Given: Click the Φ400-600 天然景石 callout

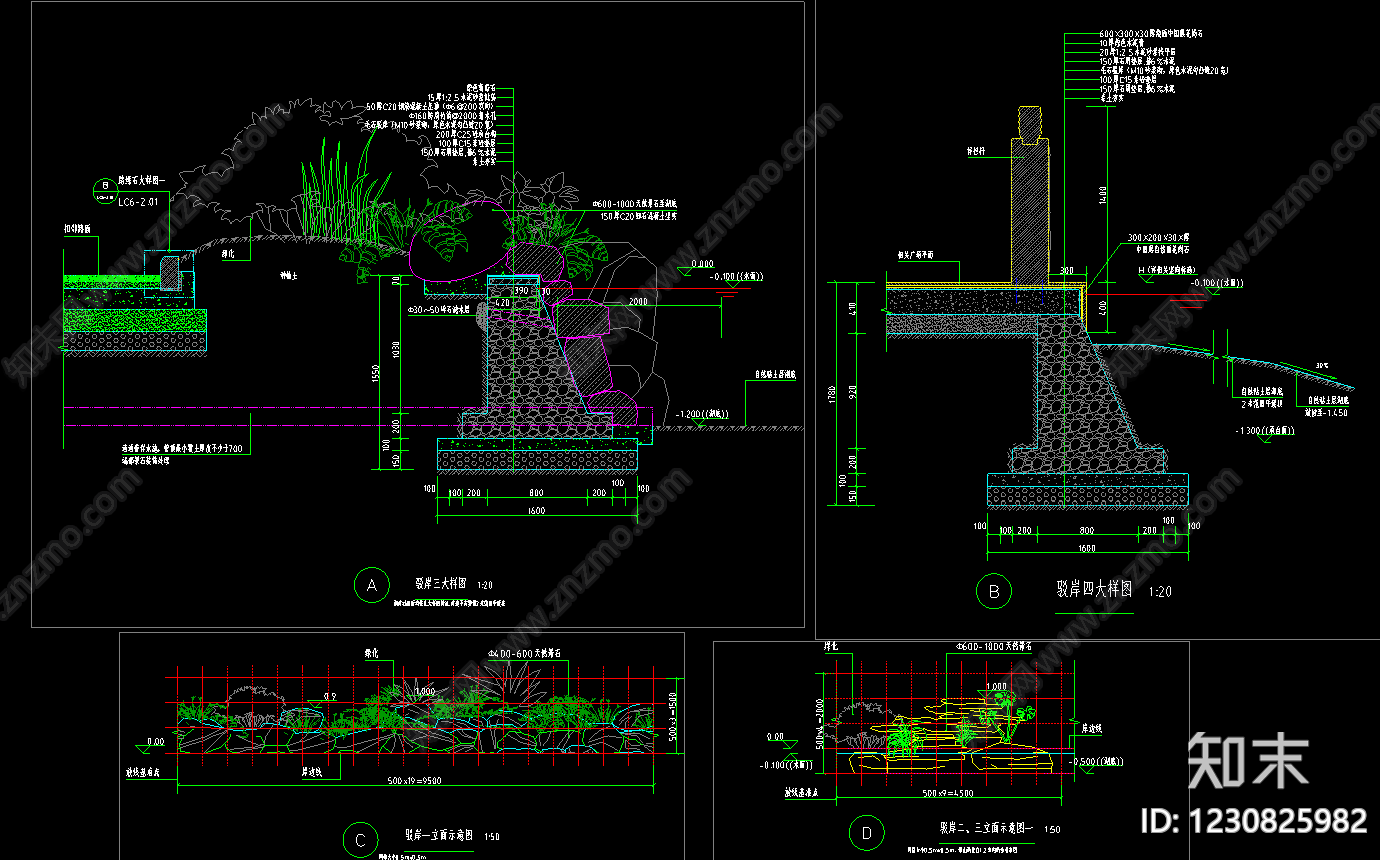Looking at the screenshot, I should tap(526, 653).
